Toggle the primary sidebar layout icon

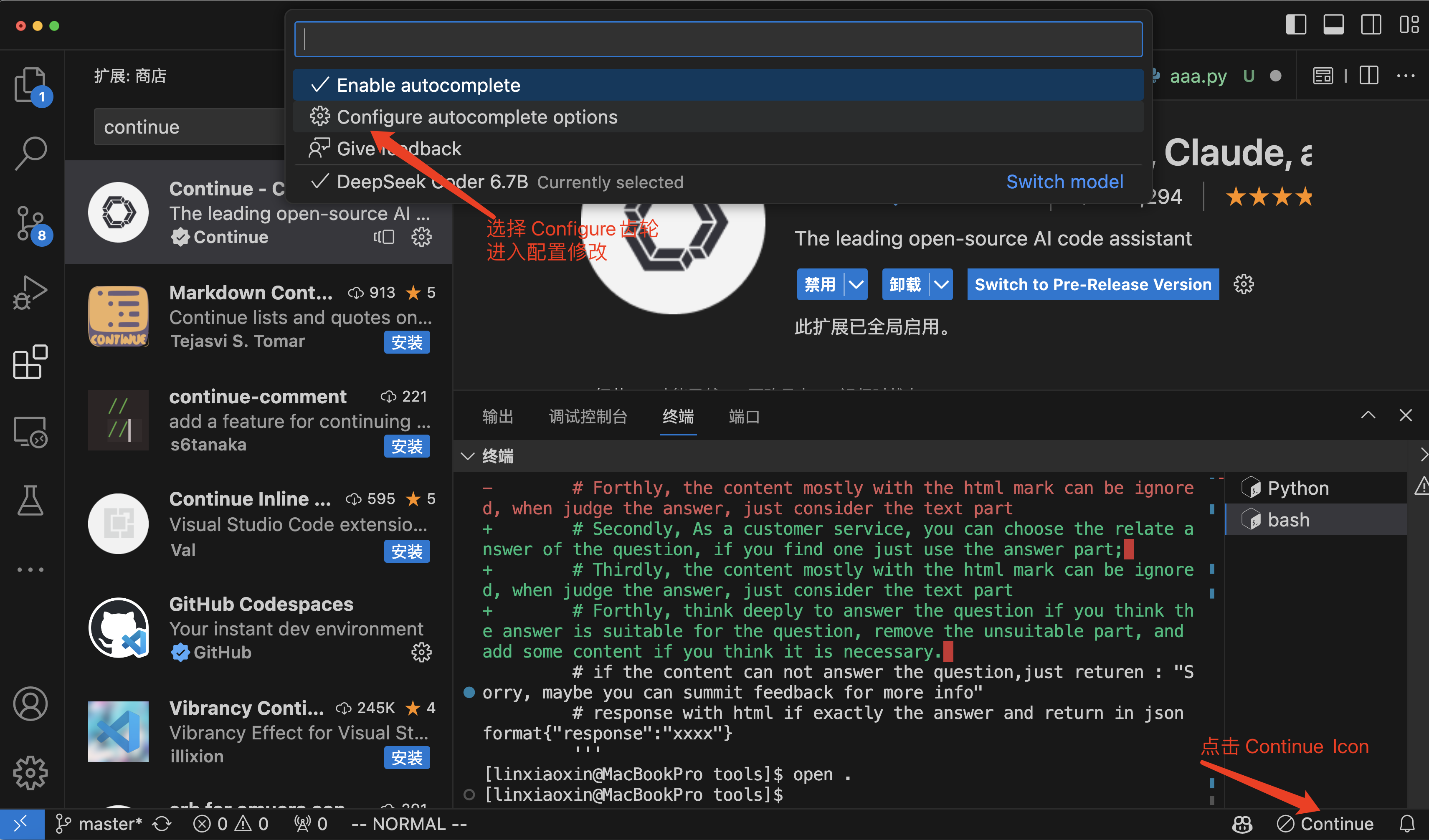pos(1295,25)
